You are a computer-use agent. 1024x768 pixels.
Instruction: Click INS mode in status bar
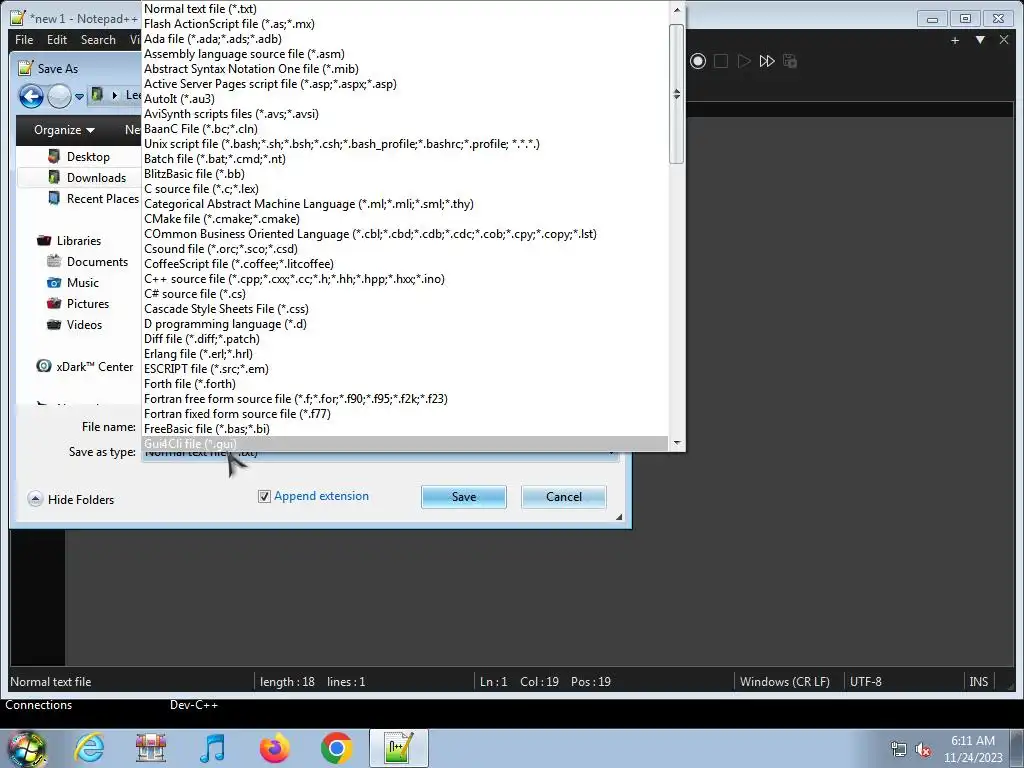978,682
